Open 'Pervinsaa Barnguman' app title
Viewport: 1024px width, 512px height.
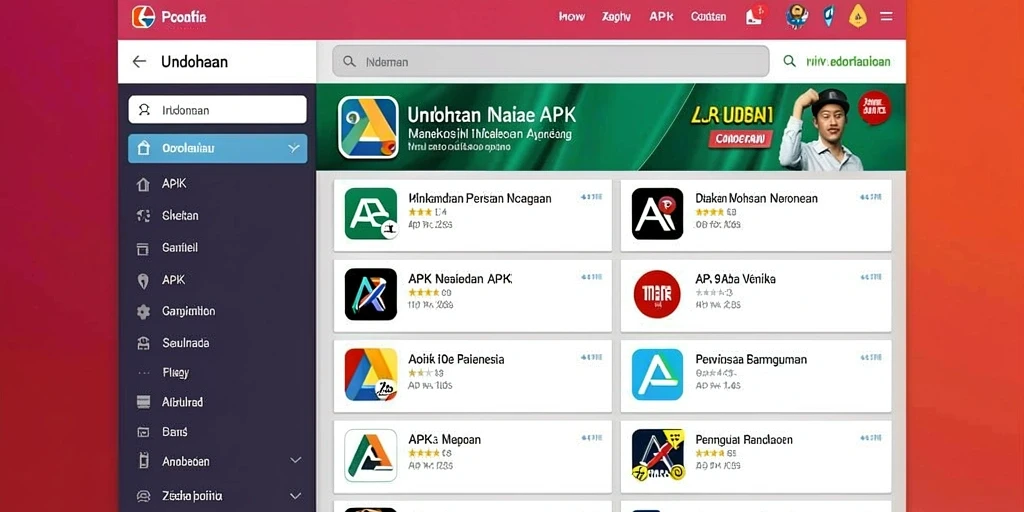[751, 359]
